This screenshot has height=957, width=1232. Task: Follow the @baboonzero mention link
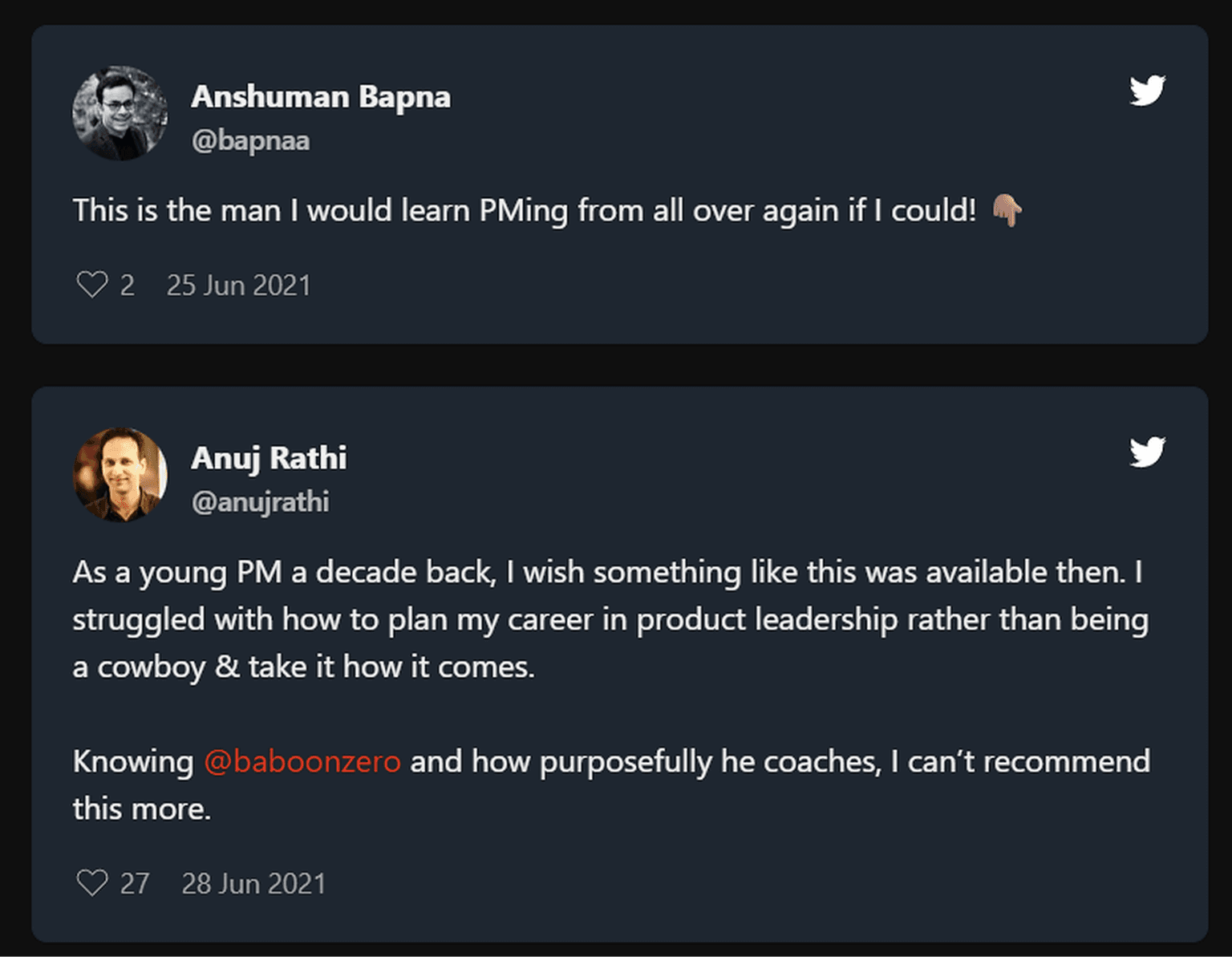(x=302, y=761)
